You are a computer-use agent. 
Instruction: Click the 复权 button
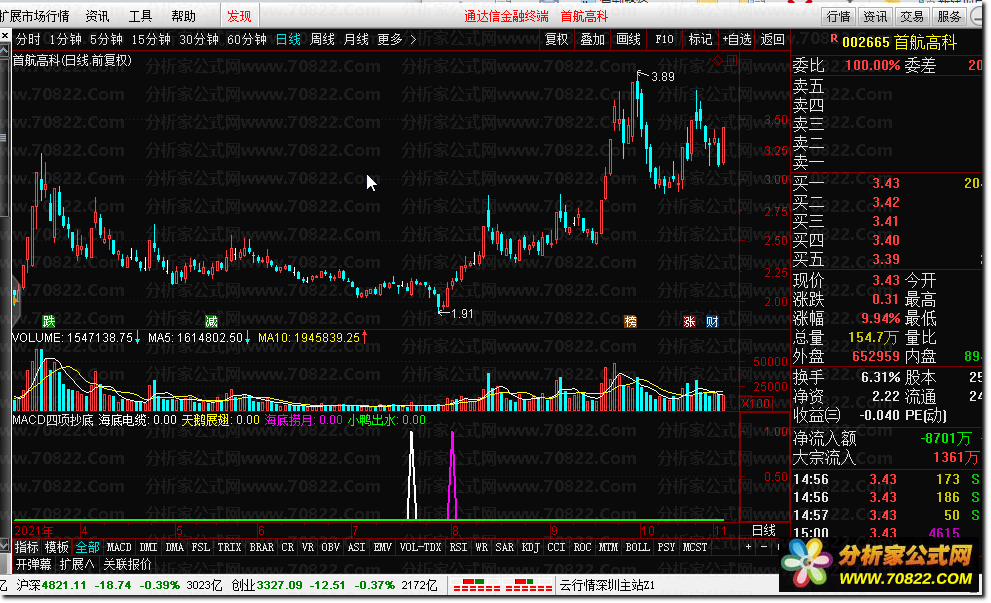(x=557, y=39)
